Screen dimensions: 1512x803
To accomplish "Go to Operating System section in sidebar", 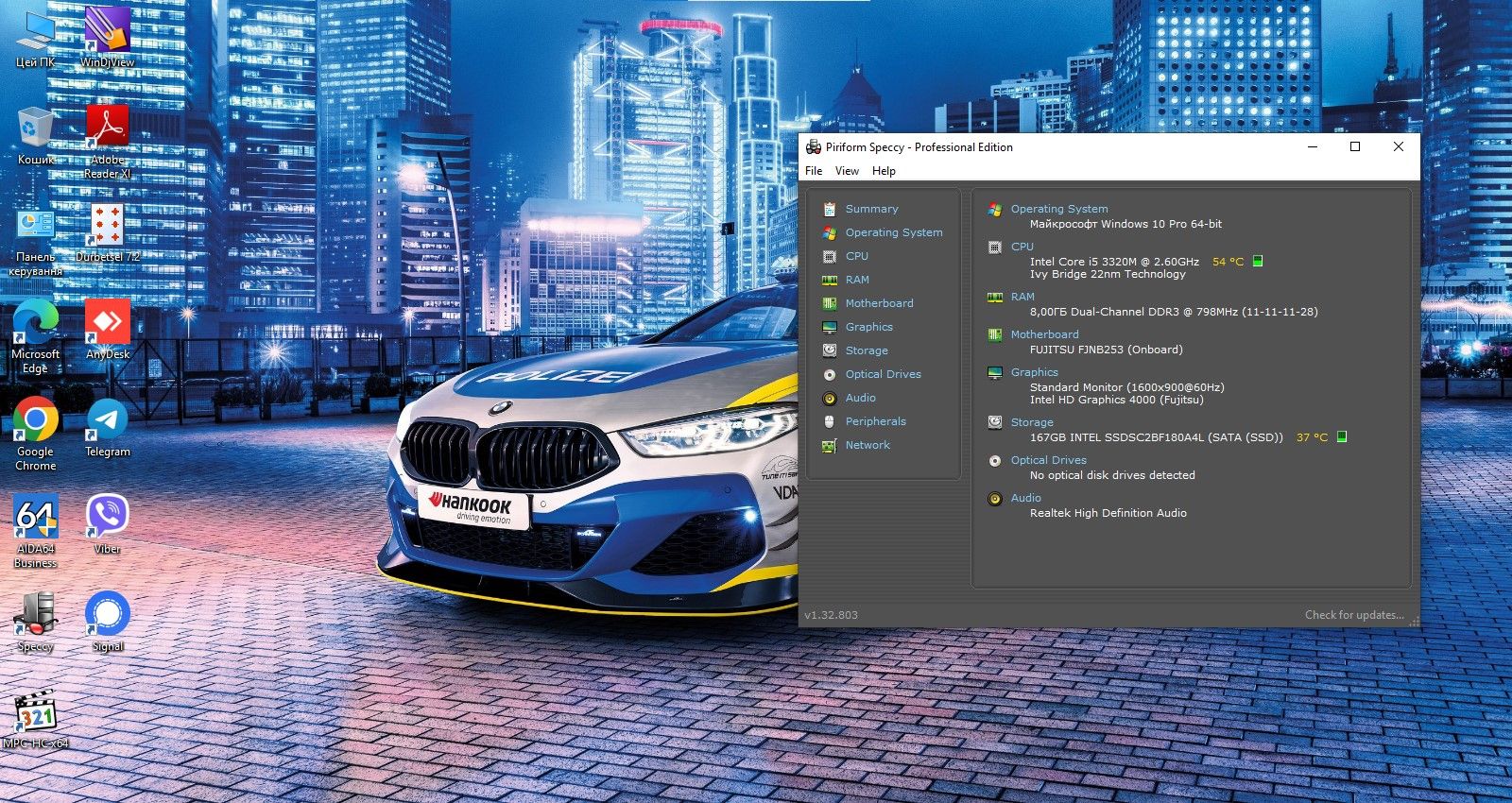I will pos(894,232).
